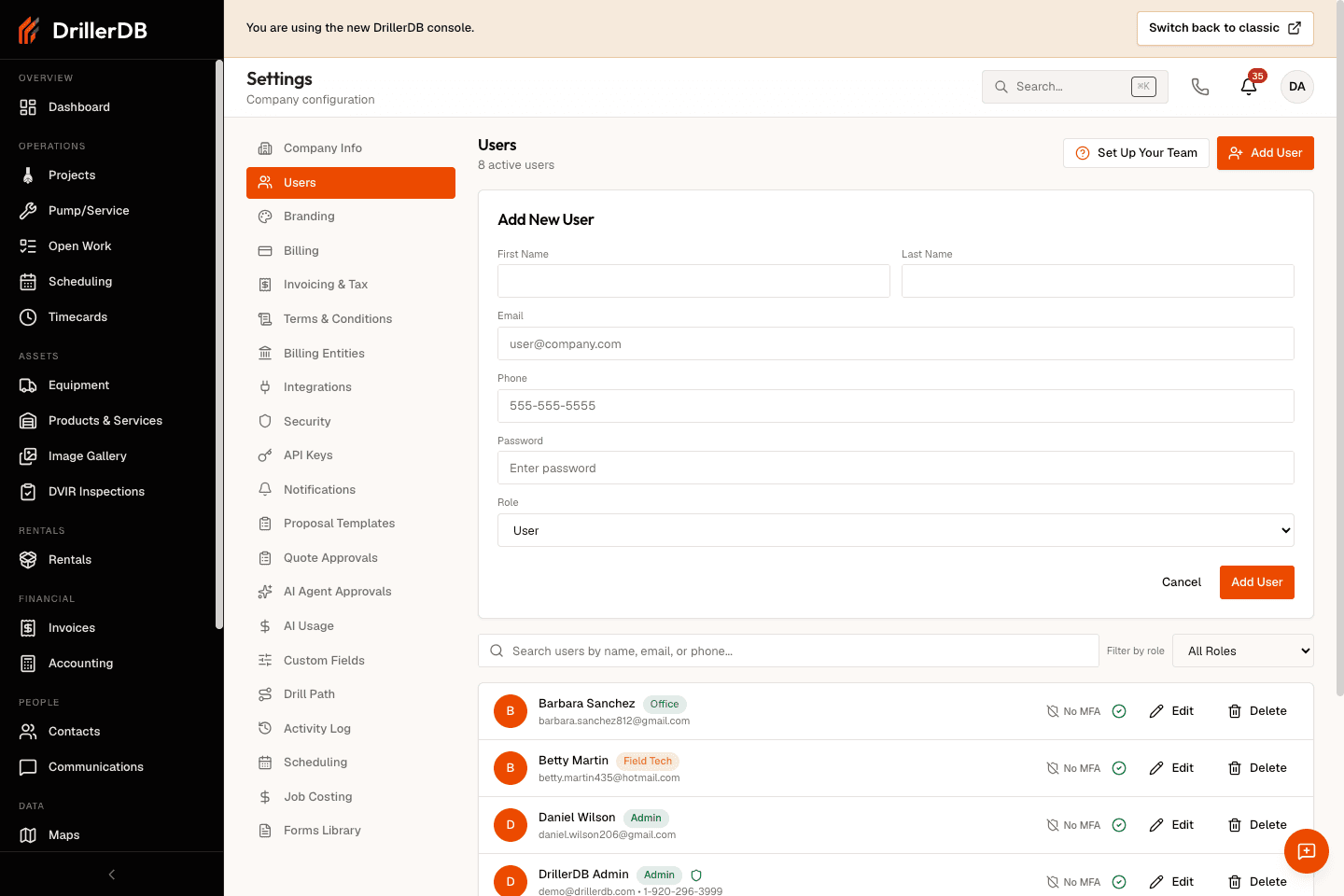Open Integrations settings
The height and width of the screenshot is (896, 1344).
(351, 387)
